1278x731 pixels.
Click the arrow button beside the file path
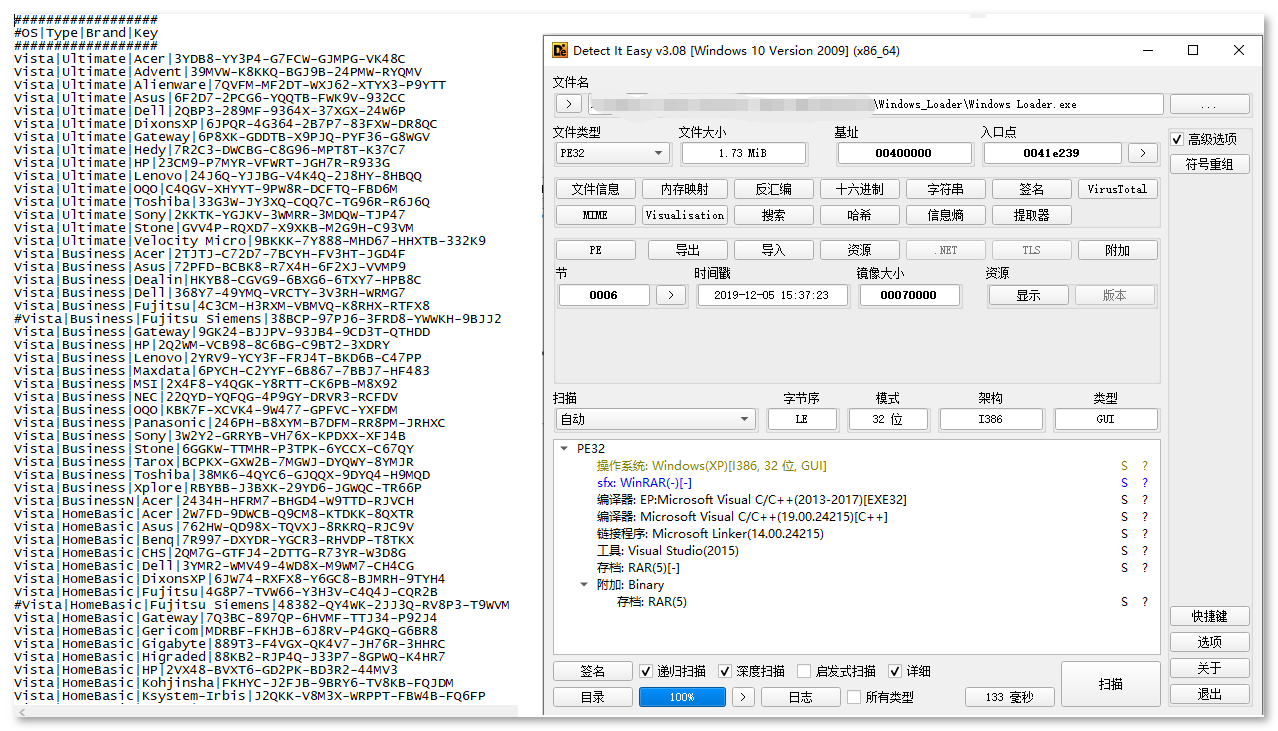[568, 104]
